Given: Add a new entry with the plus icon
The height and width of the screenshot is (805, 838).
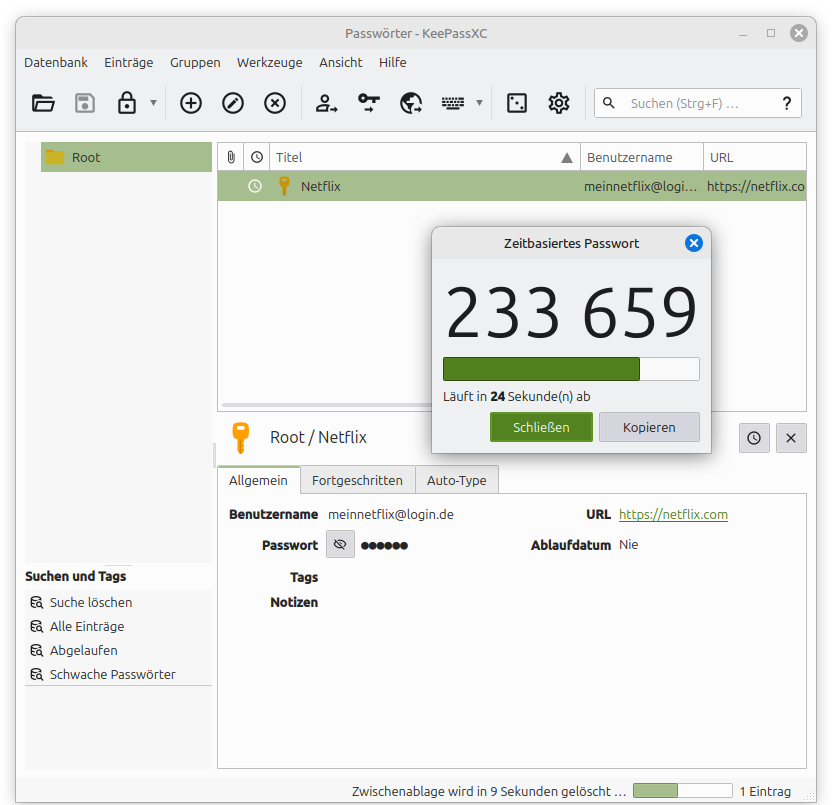Looking at the screenshot, I should coord(190,103).
